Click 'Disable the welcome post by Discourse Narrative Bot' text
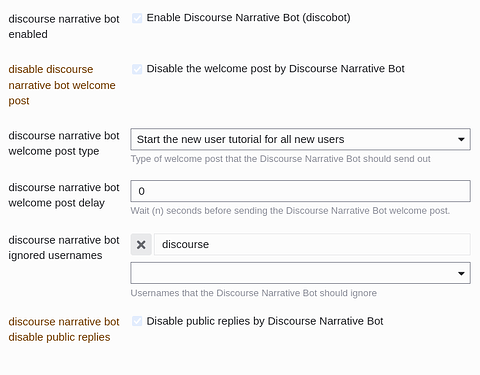The height and width of the screenshot is (375, 480). (x=275, y=69)
